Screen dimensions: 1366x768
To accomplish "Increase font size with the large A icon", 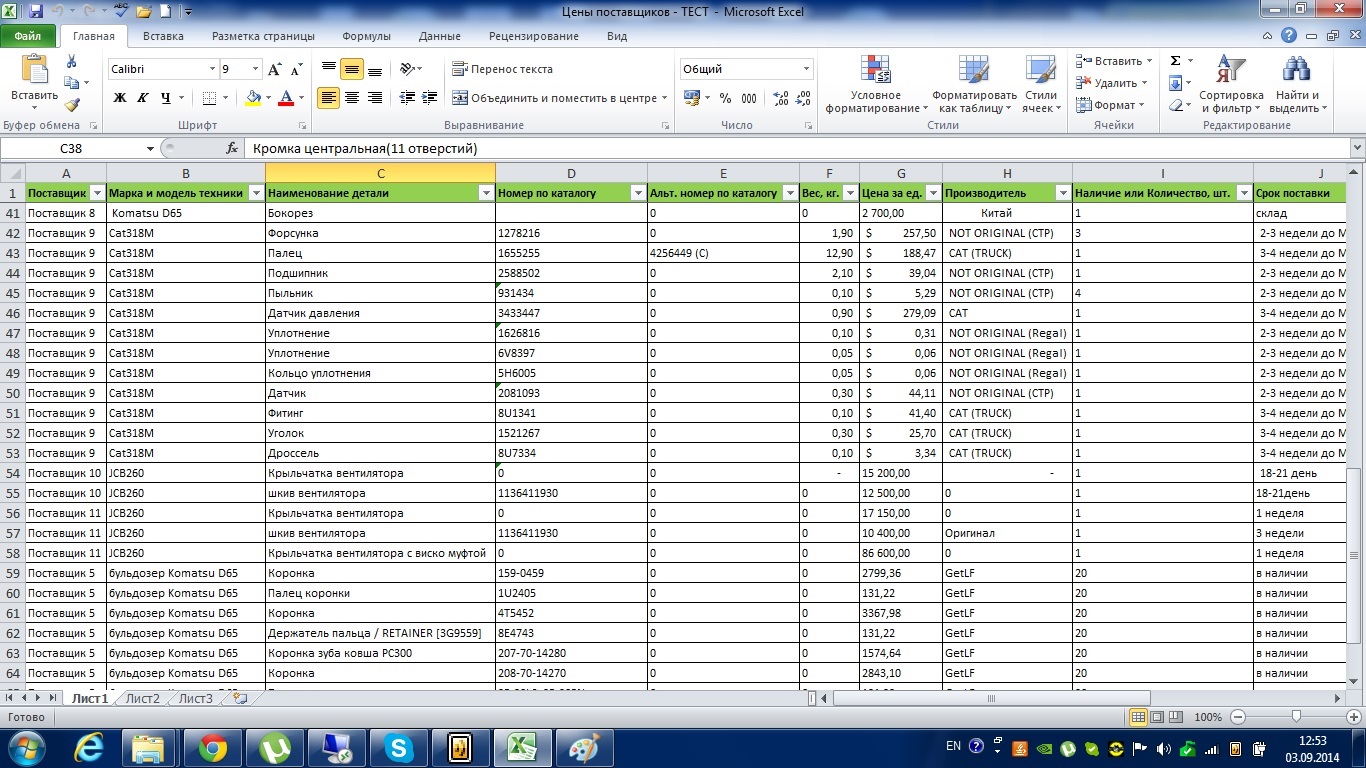I will coord(274,69).
